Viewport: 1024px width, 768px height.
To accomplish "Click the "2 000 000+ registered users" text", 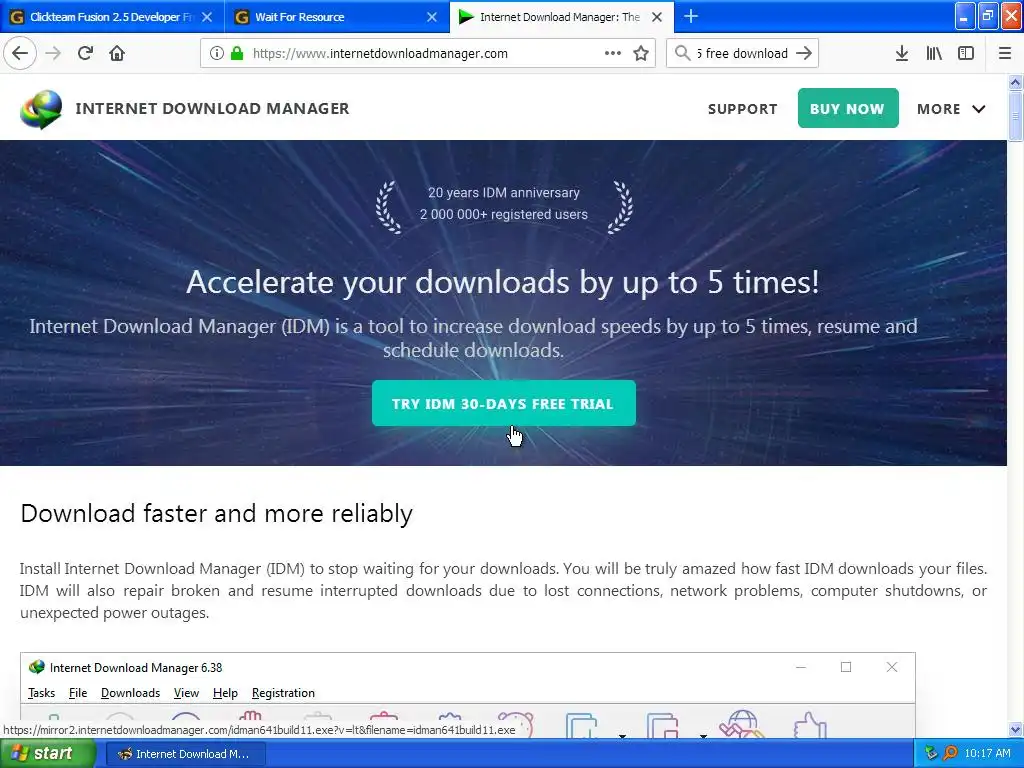I will tap(504, 214).
